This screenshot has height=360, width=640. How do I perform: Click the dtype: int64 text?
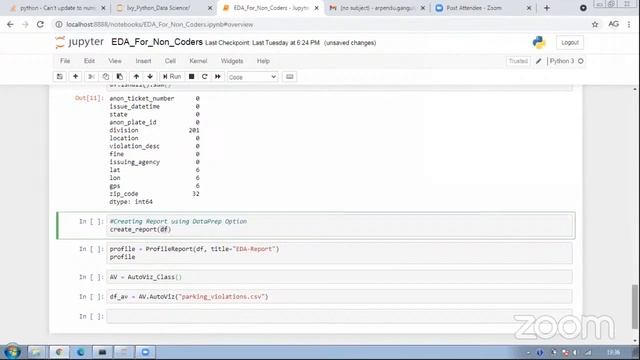[x=131, y=202]
